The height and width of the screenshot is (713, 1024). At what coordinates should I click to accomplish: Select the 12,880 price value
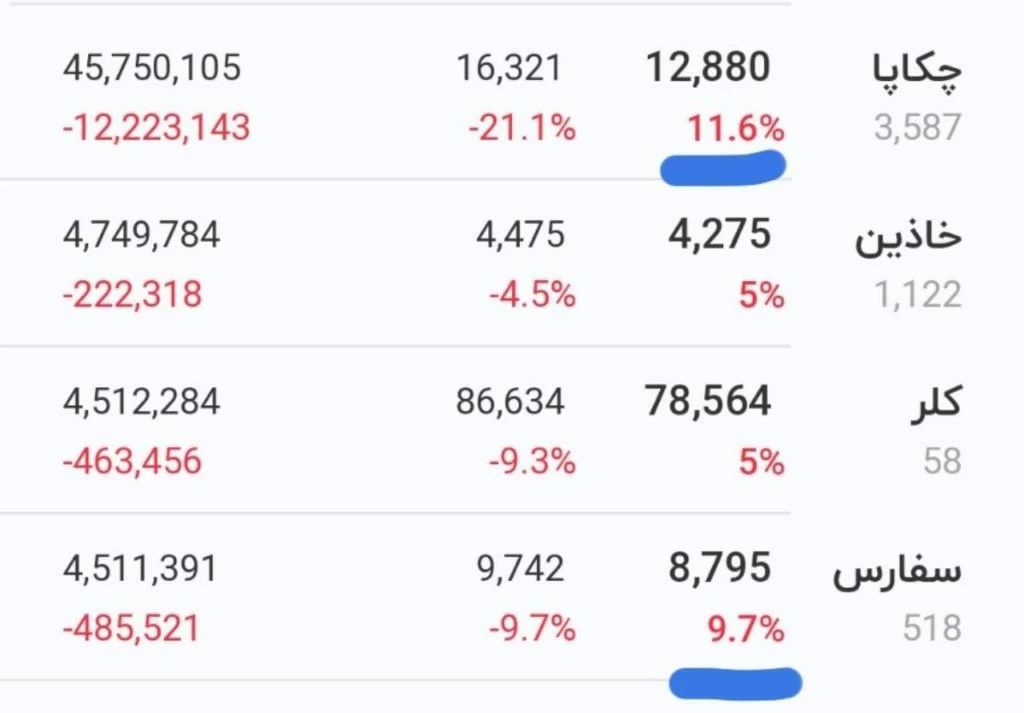click(x=708, y=67)
